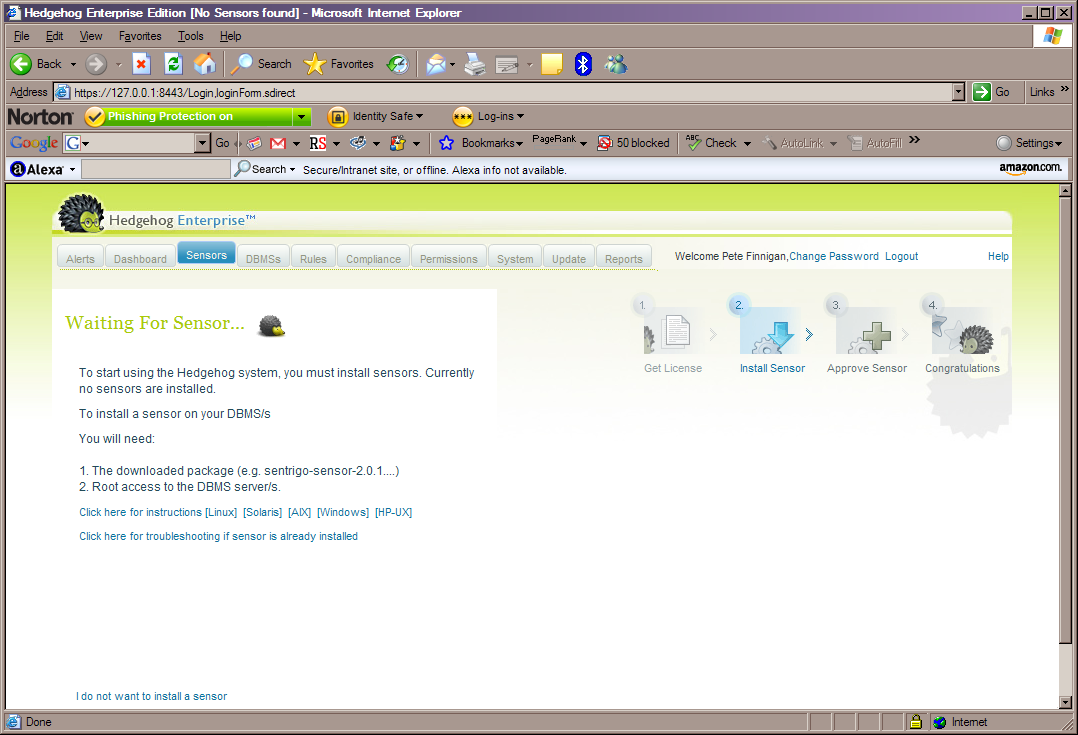Image resolution: width=1078 pixels, height=735 pixels.
Task: Open the Phishing Protection dropdown arrow
Action: (x=301, y=117)
